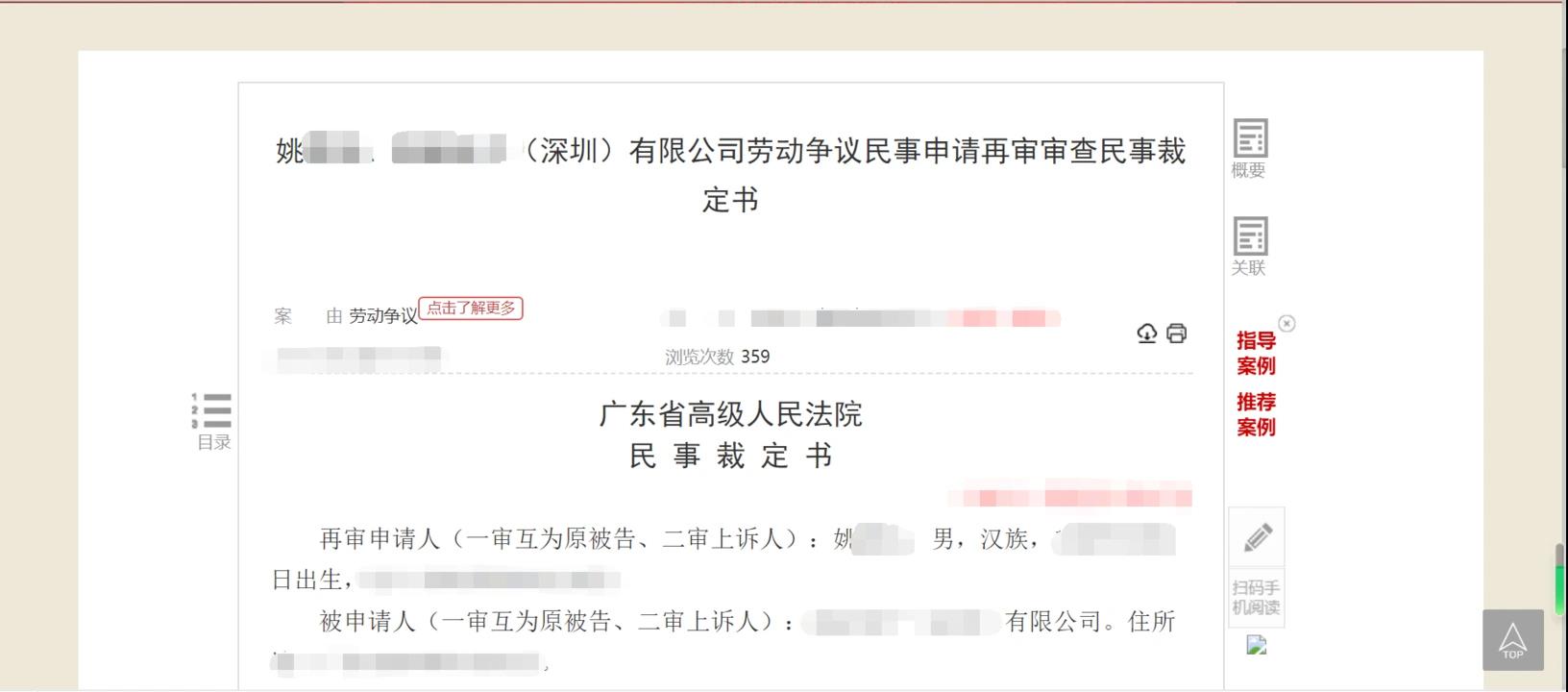Image resolution: width=1568 pixels, height=692 pixels.
Task: Click the green vertical scrollbar thumb
Action: pyautogui.click(x=1560, y=580)
